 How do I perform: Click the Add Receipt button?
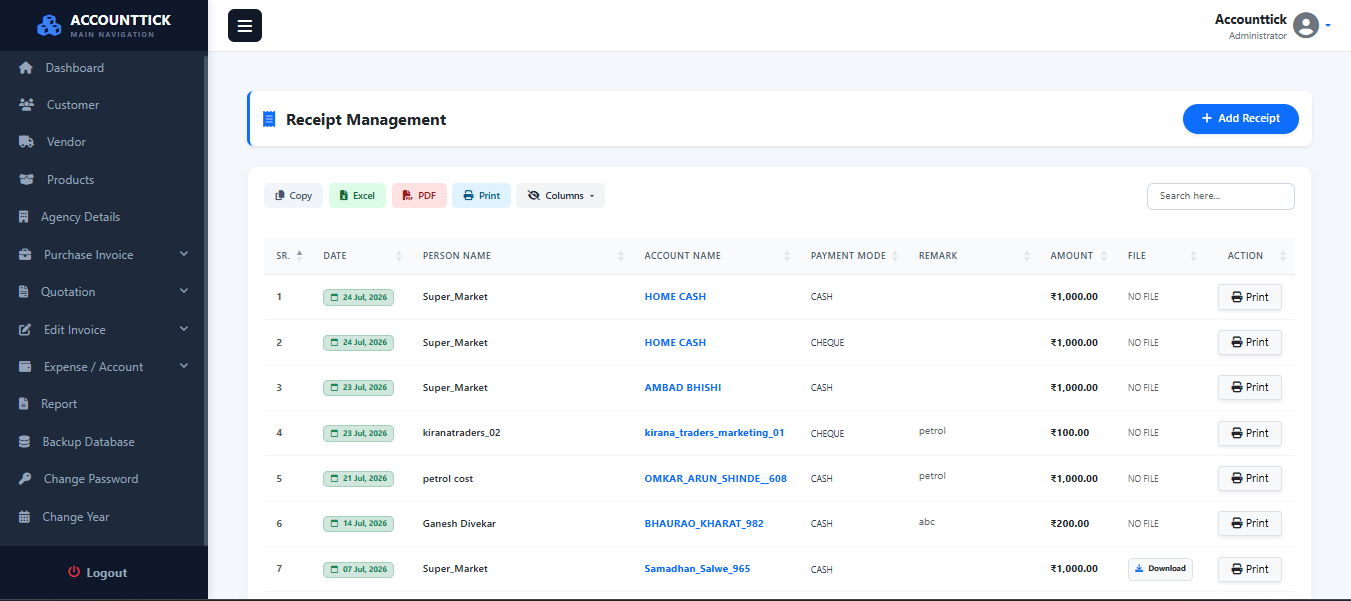[1240, 118]
